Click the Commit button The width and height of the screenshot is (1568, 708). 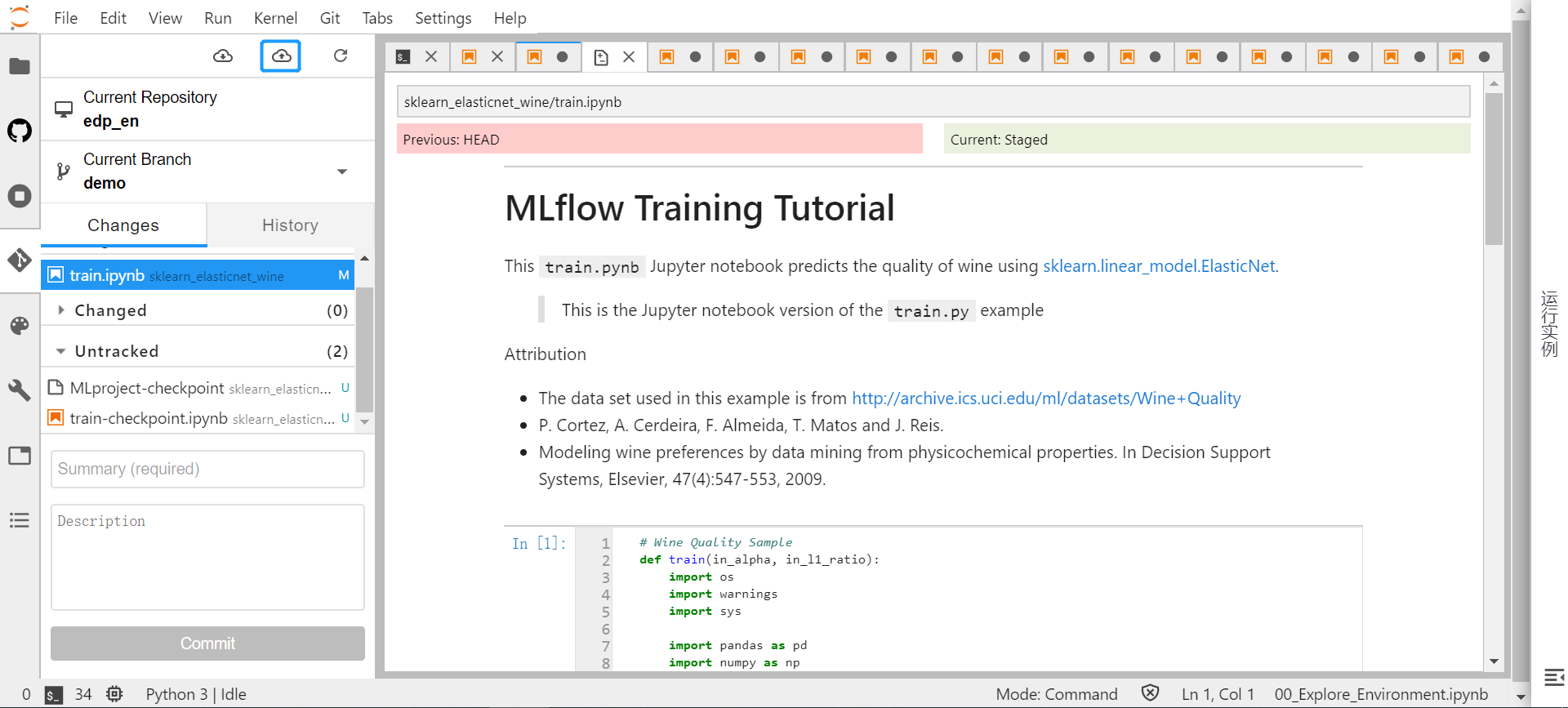207,643
